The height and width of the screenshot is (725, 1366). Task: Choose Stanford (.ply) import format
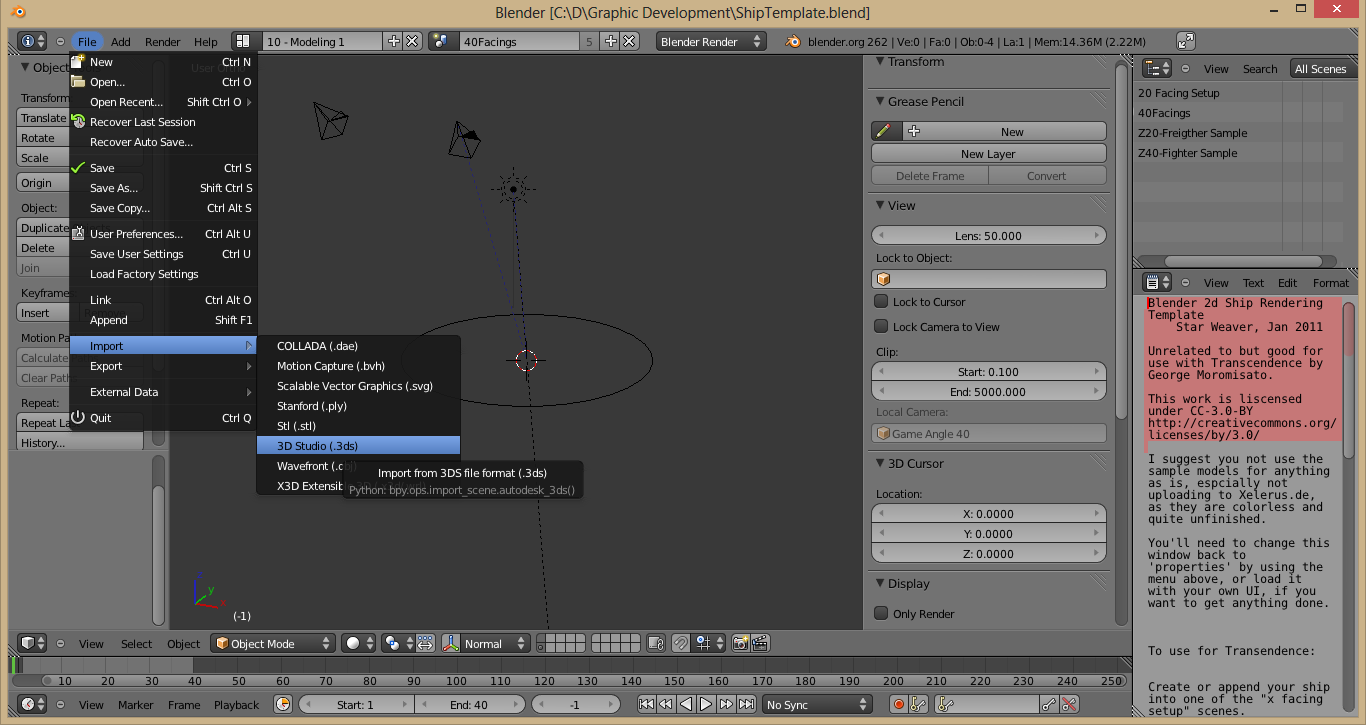point(358,406)
